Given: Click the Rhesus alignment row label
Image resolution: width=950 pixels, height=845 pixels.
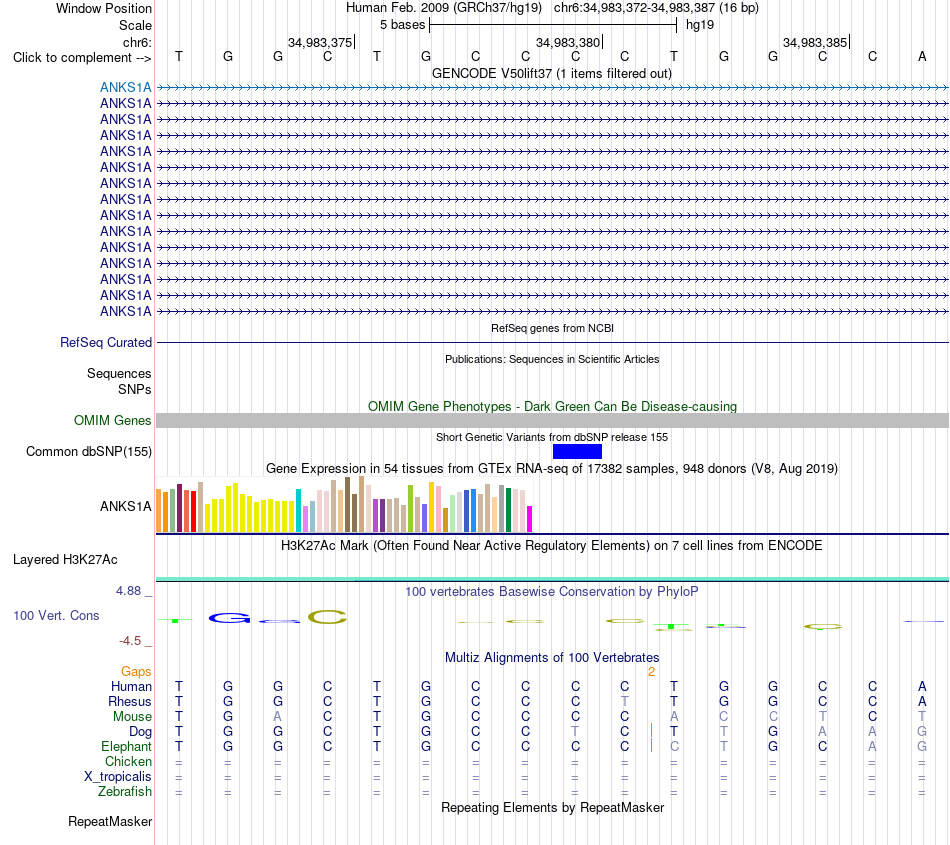Looking at the screenshot, I should (130, 701).
